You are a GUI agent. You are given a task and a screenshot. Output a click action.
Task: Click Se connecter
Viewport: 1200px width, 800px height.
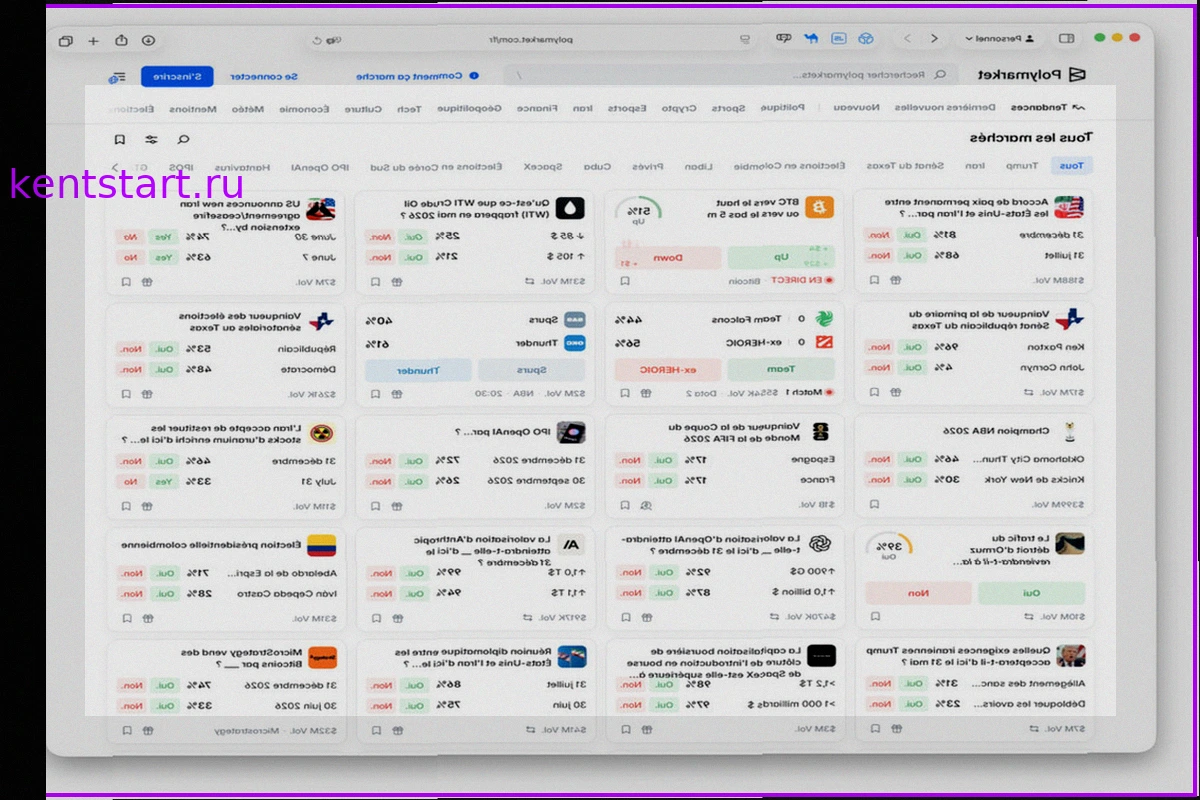[263, 76]
